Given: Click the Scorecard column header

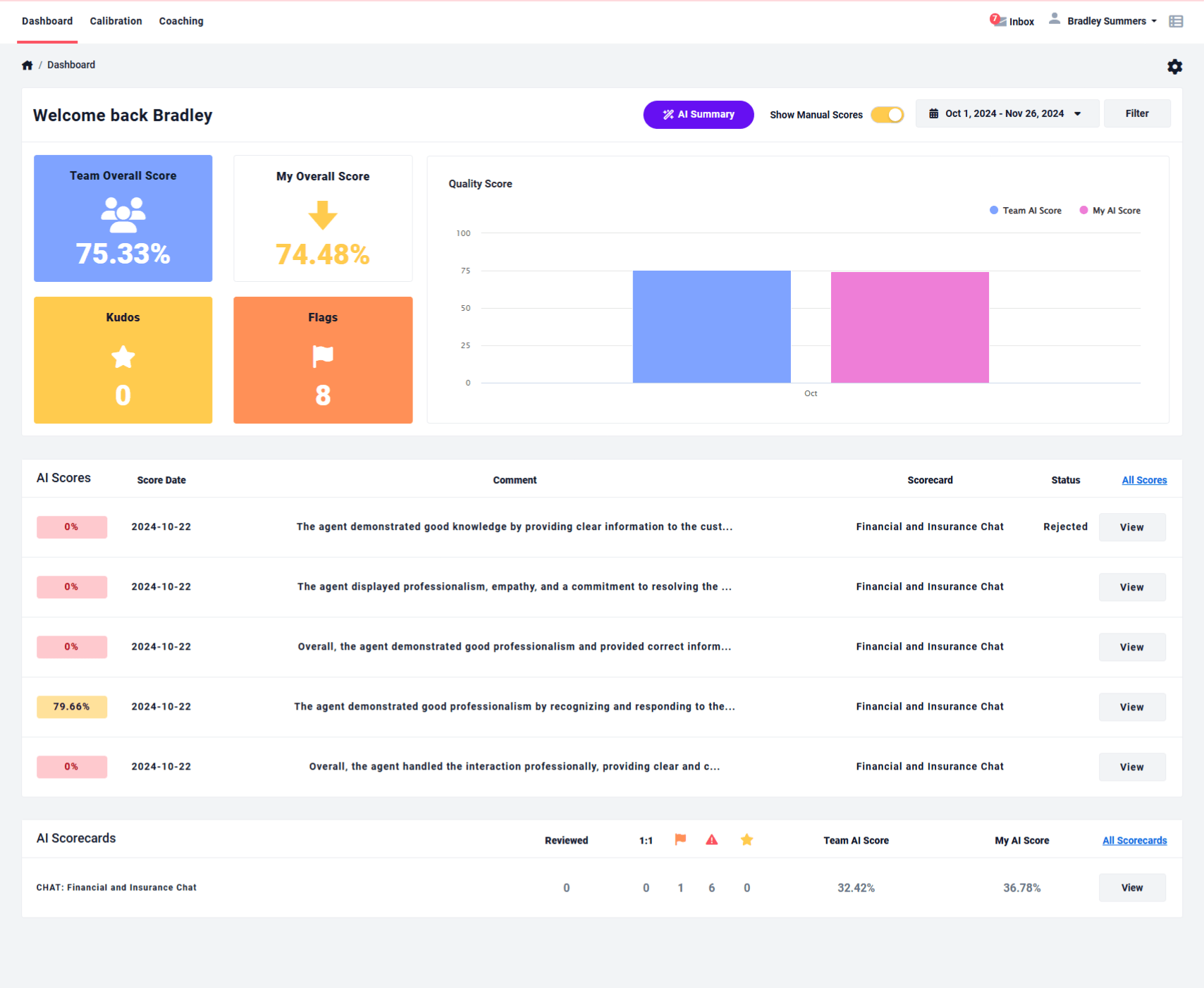Looking at the screenshot, I should coord(930,480).
